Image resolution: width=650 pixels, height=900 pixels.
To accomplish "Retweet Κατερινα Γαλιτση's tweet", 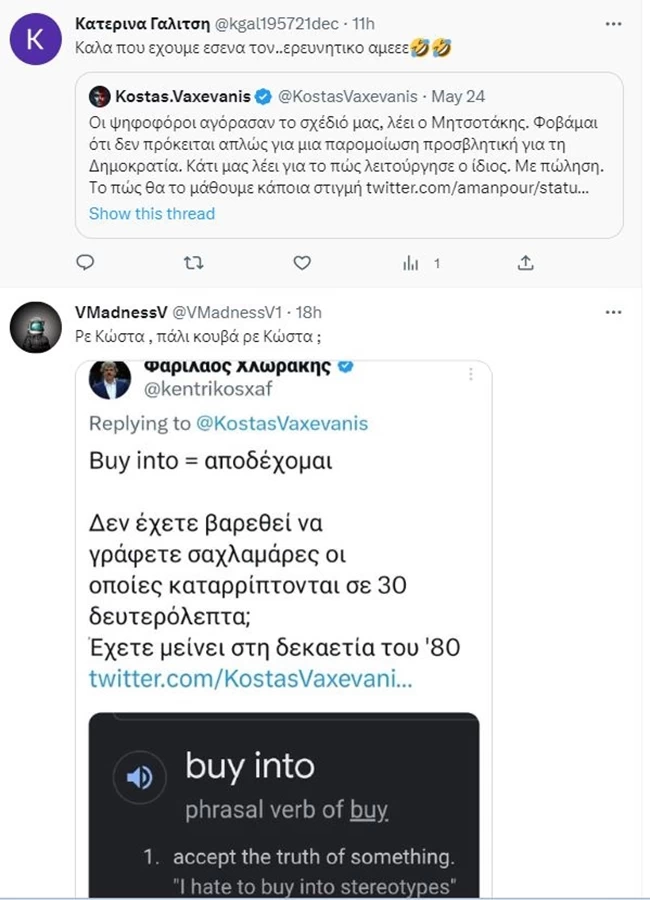I will (x=194, y=263).
